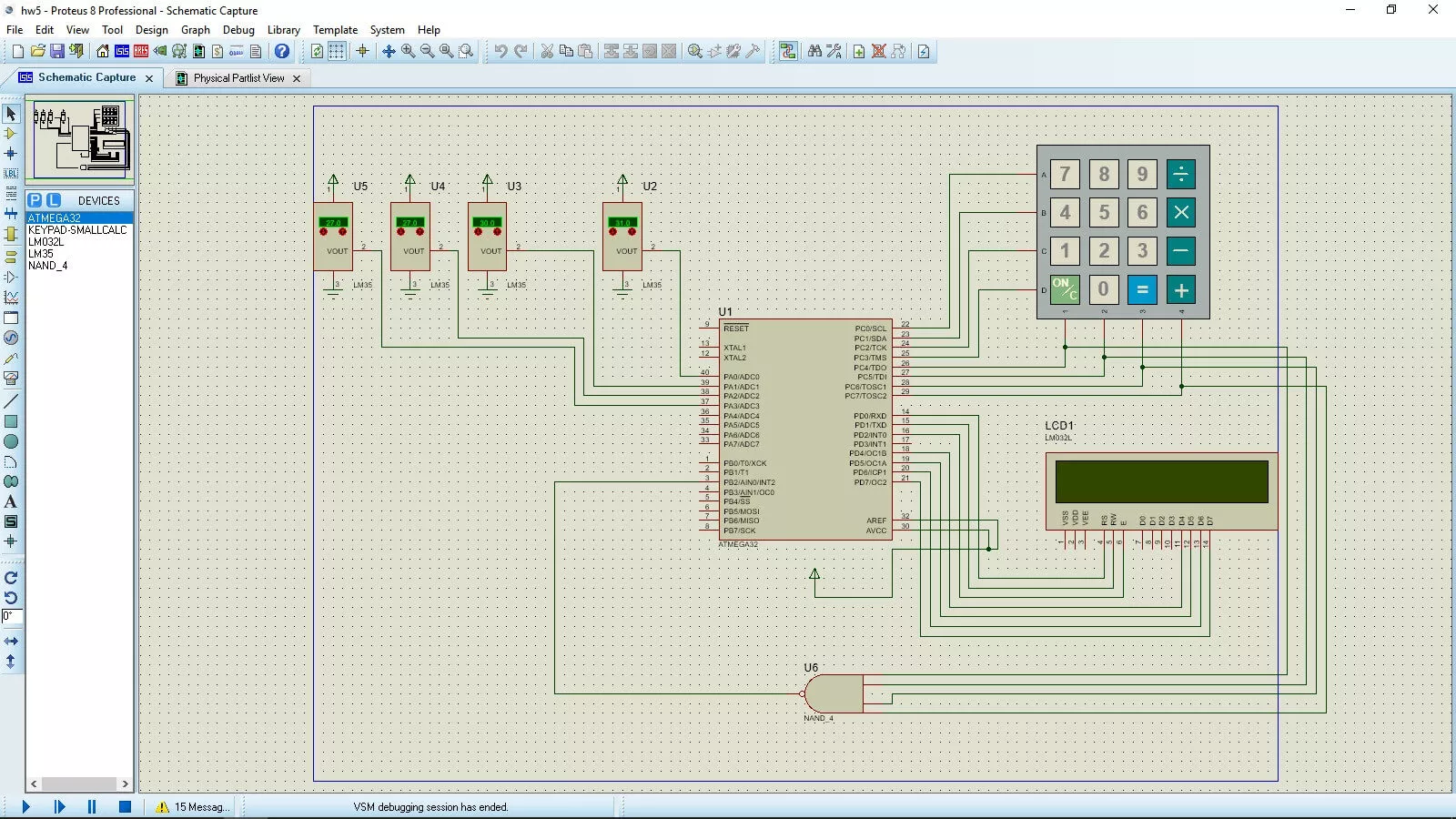Click the Help question mark icon
The image size is (1456, 819).
[x=282, y=51]
